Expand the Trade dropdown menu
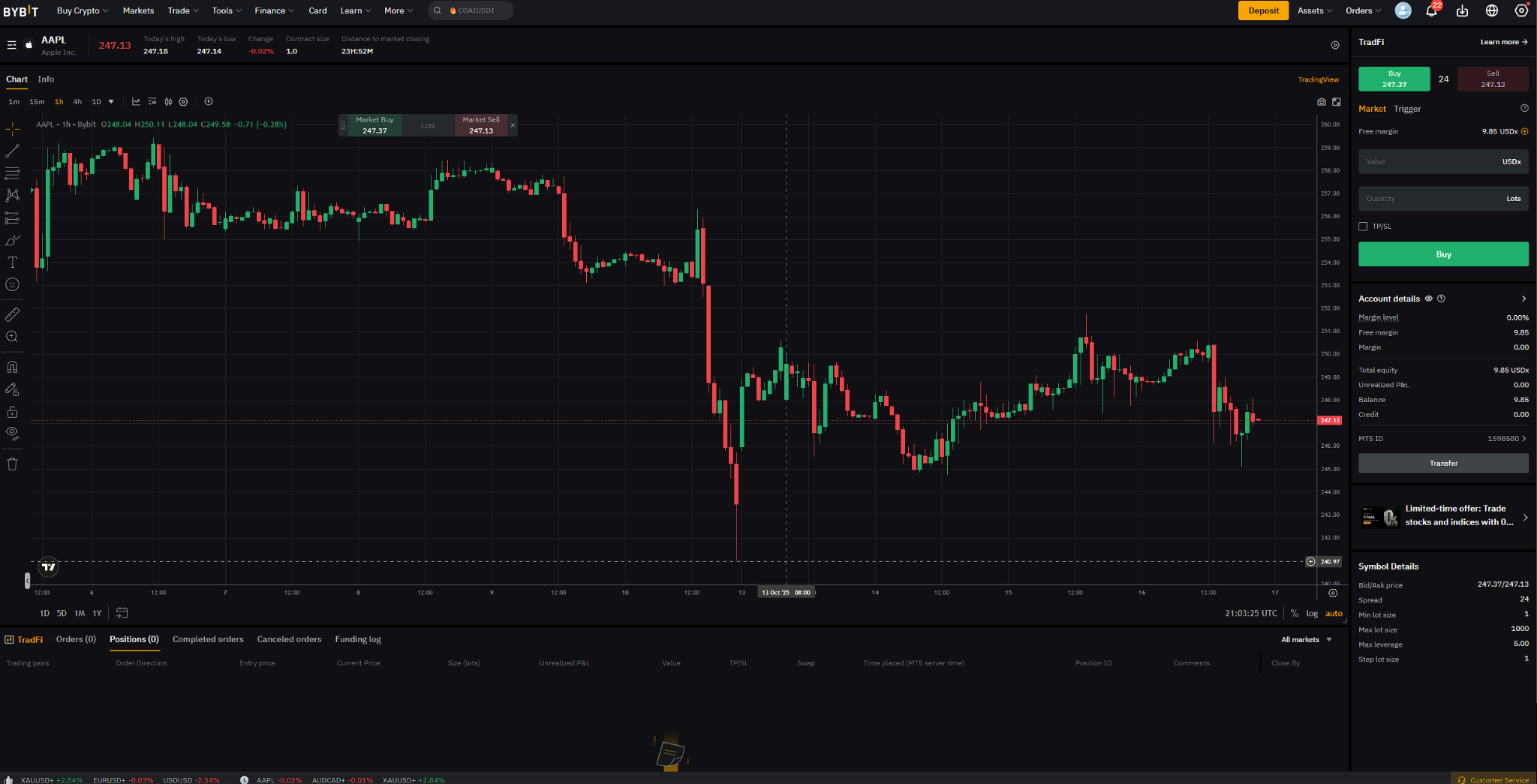This screenshot has width=1537, height=784. pyautogui.click(x=183, y=11)
